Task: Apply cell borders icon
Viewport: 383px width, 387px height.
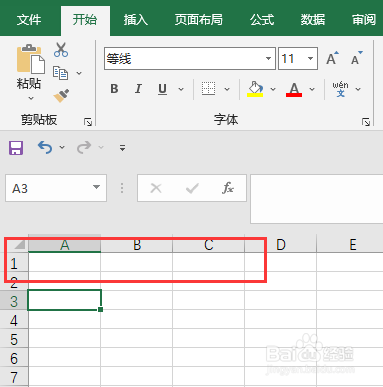Action: (x=208, y=89)
